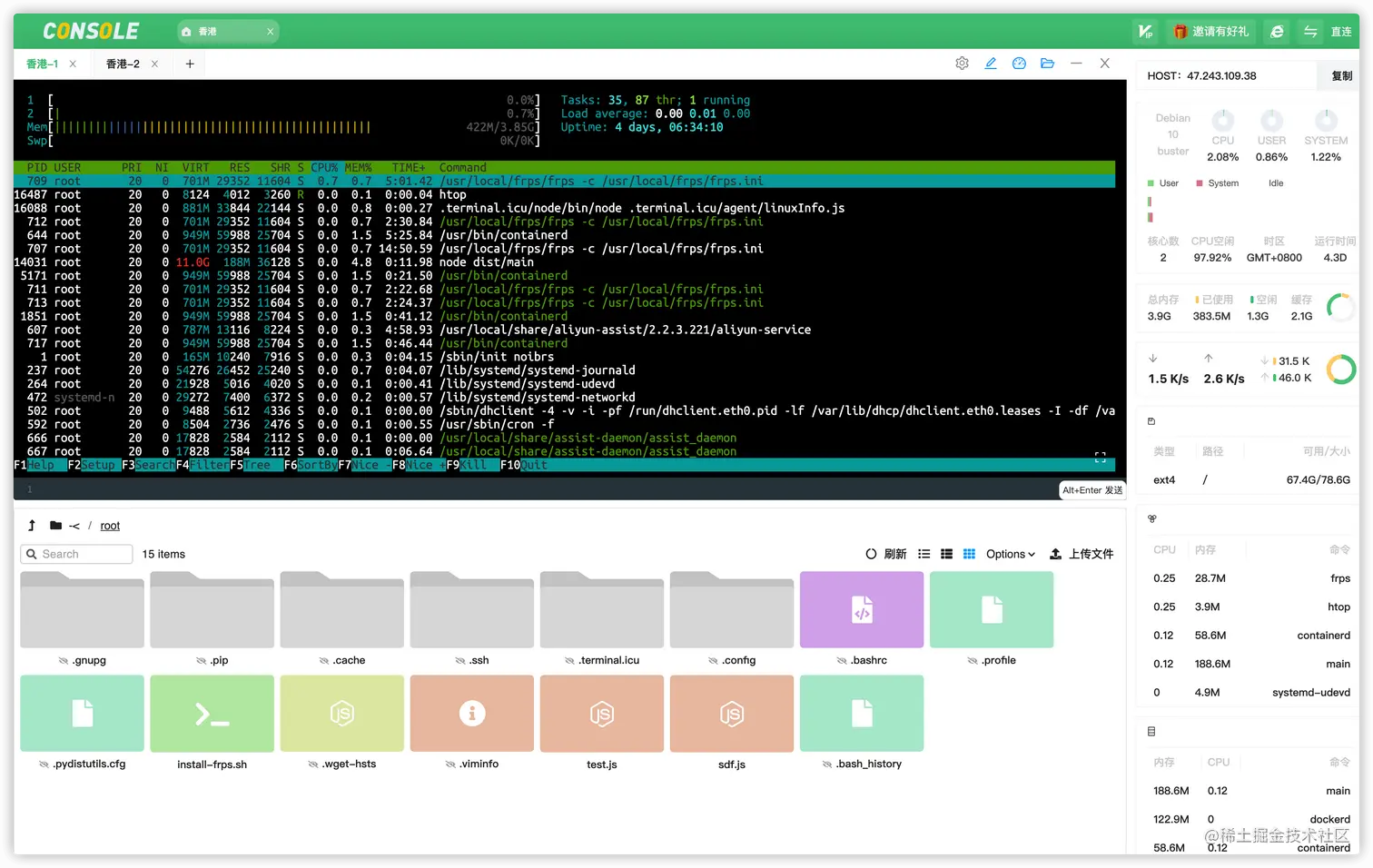Open the Internet Explorer style browser icon
This screenshot has height=868, width=1373.
[1277, 32]
